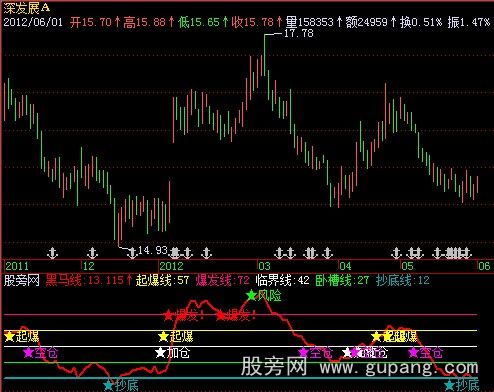Viewport: 494px width, 392px height.
Task: Click the single anchor marker between 2012 and 03
Action: click(x=207, y=253)
